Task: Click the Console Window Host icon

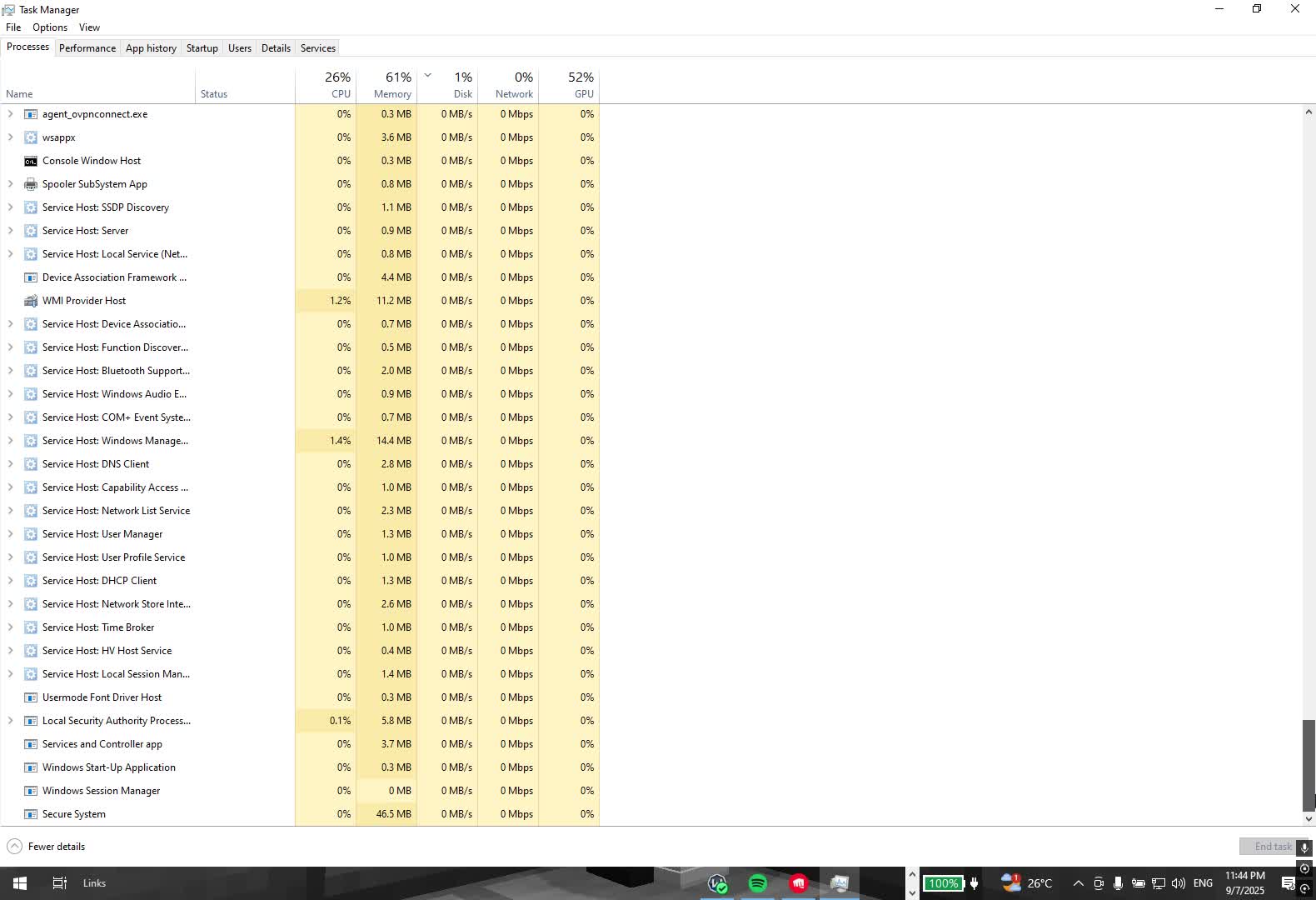Action: click(x=31, y=161)
